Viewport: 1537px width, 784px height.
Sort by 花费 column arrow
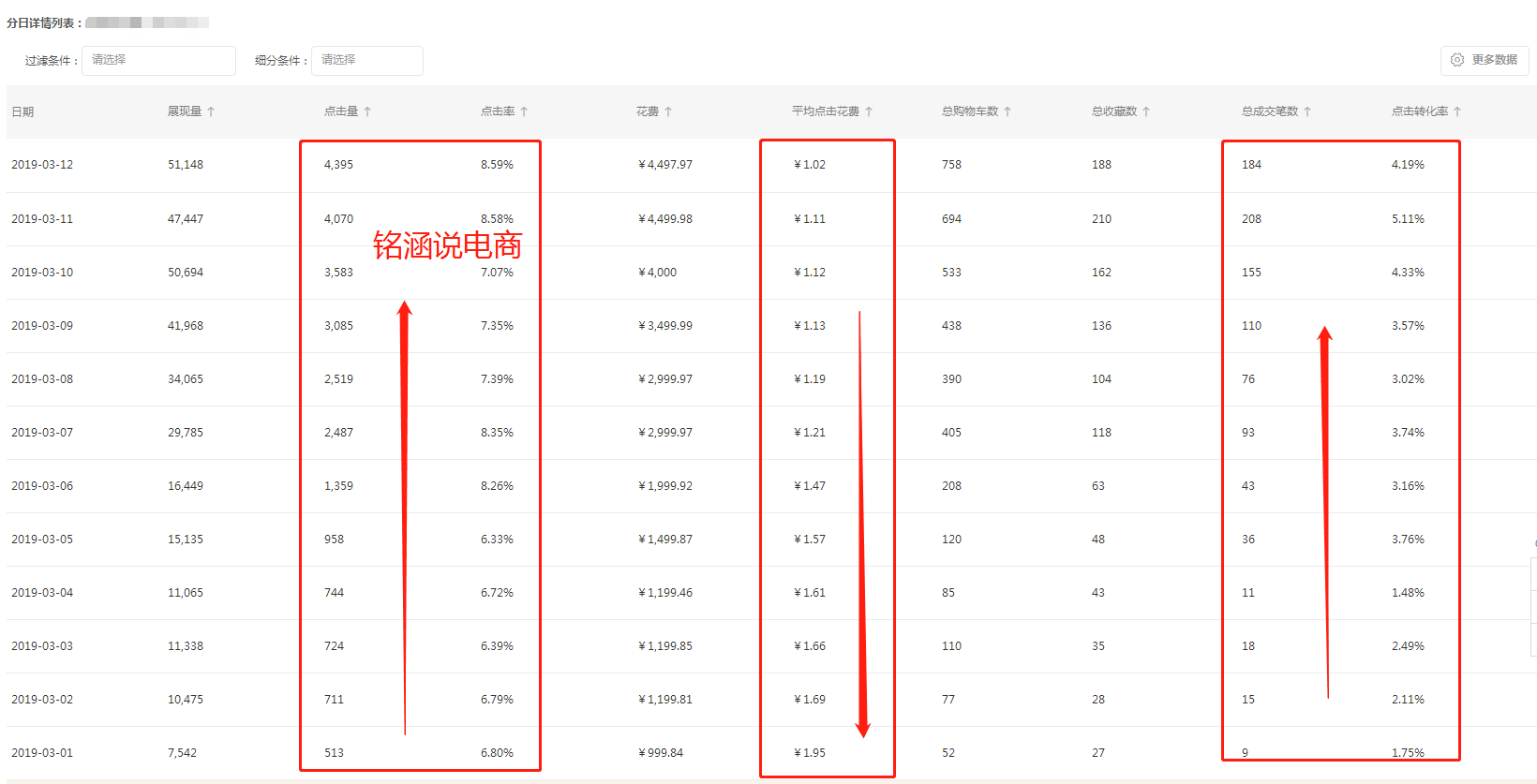pos(668,111)
